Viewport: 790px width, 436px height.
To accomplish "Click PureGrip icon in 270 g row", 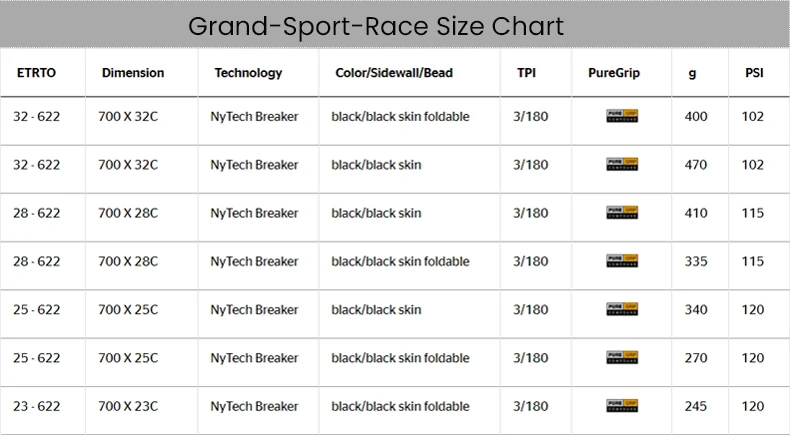I will pyautogui.click(x=622, y=358).
